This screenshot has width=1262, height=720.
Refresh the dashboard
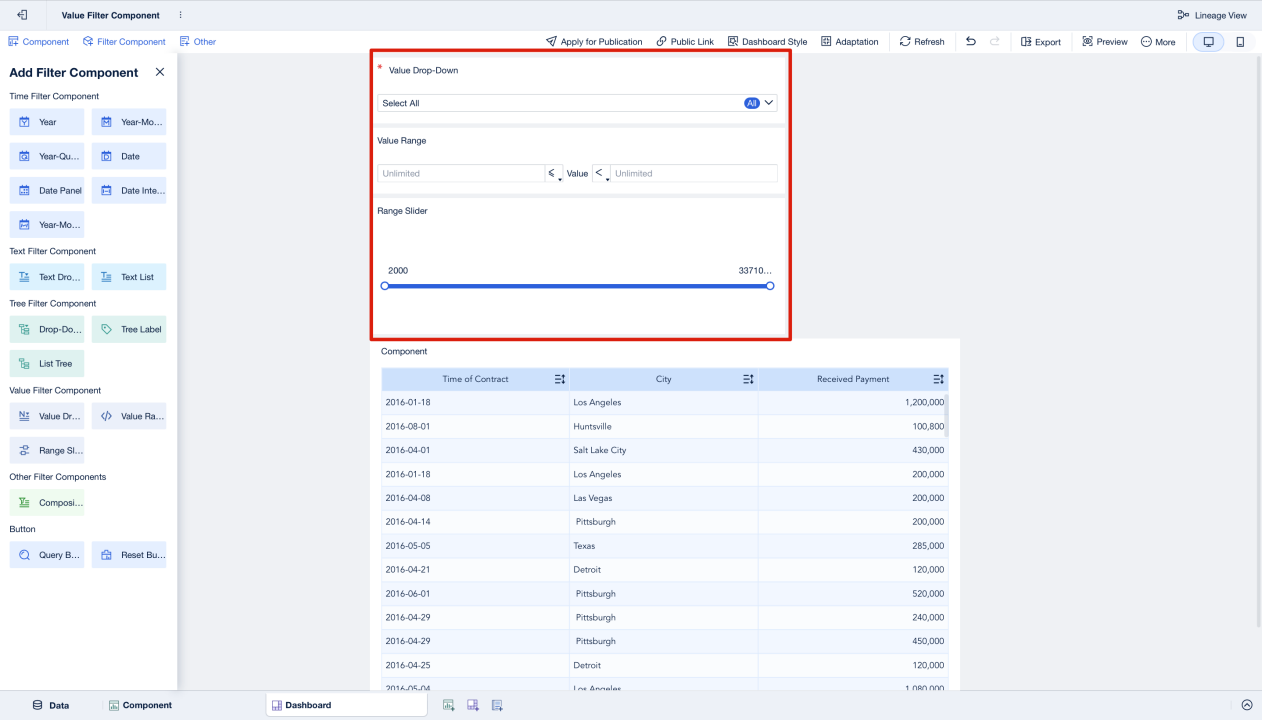coord(922,42)
